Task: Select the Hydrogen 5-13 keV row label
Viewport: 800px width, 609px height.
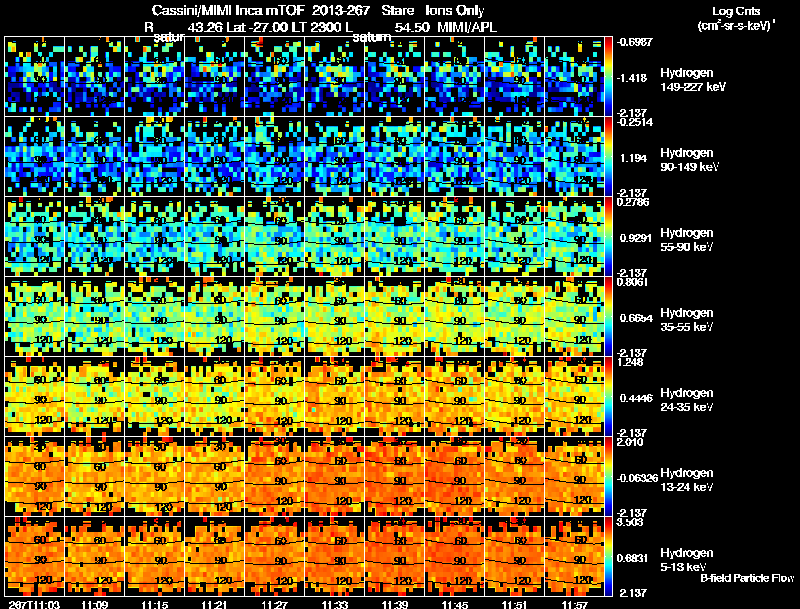Action: [686, 560]
